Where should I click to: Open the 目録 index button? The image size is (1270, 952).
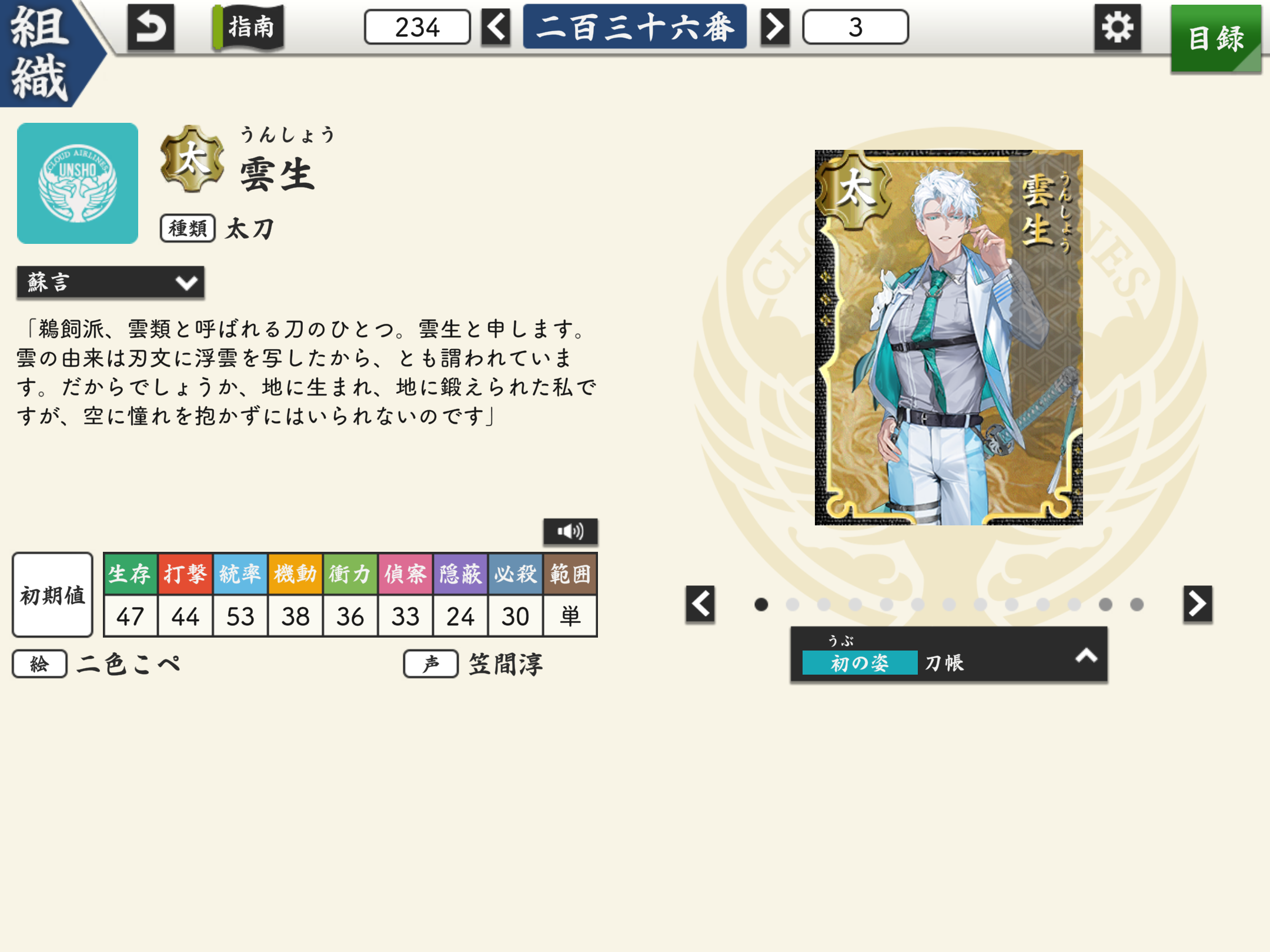1216,39
